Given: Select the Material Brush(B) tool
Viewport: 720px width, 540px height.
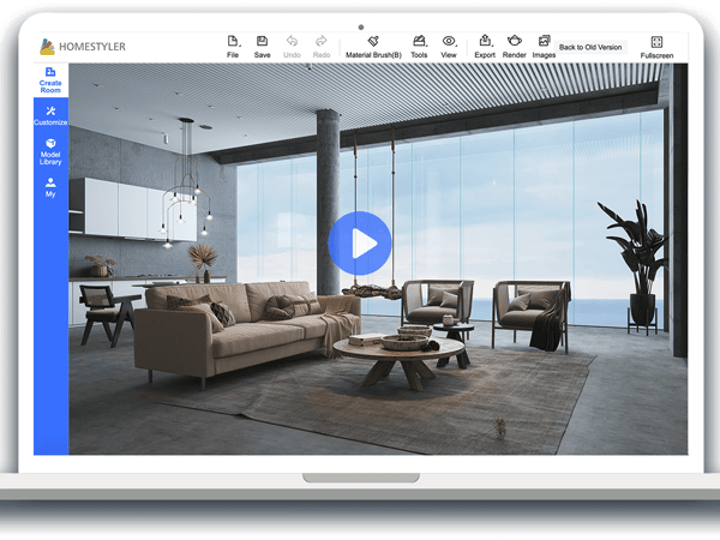Looking at the screenshot, I should [x=373, y=46].
